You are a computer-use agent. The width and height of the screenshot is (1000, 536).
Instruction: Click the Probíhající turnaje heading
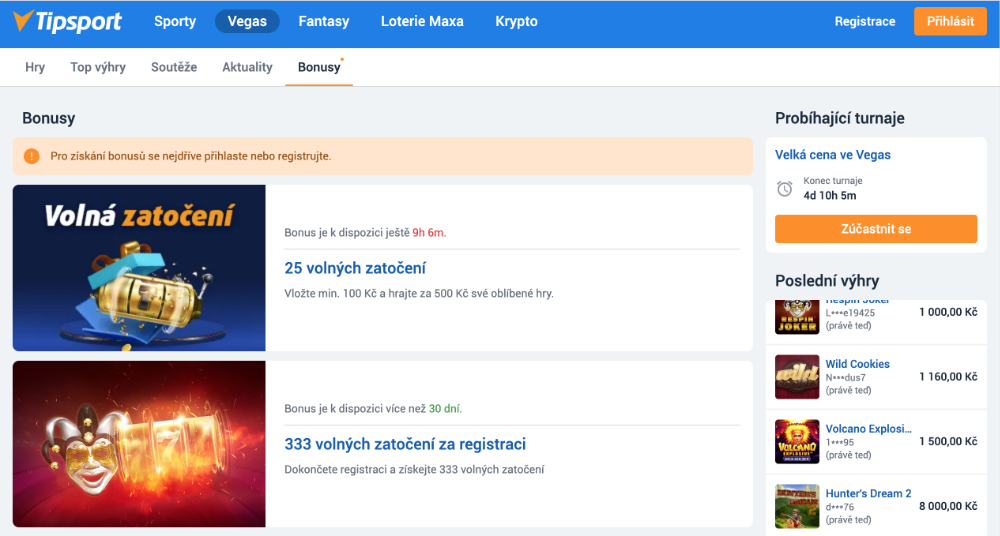click(840, 118)
